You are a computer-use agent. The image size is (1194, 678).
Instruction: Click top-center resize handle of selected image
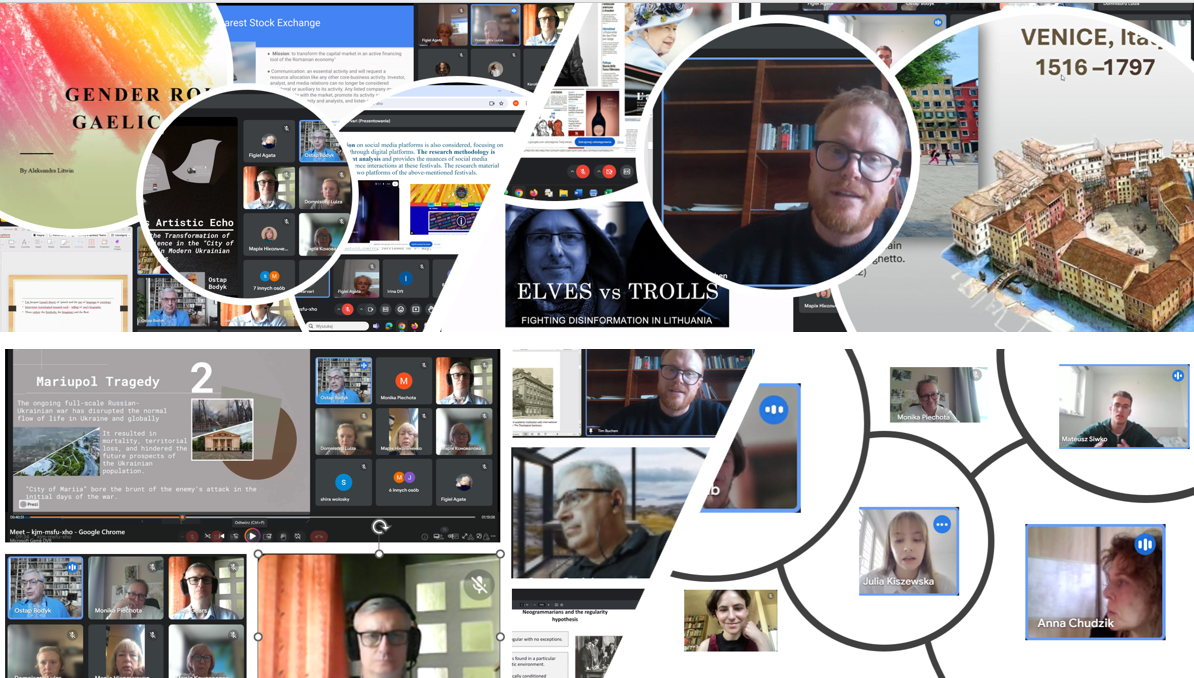(379, 554)
